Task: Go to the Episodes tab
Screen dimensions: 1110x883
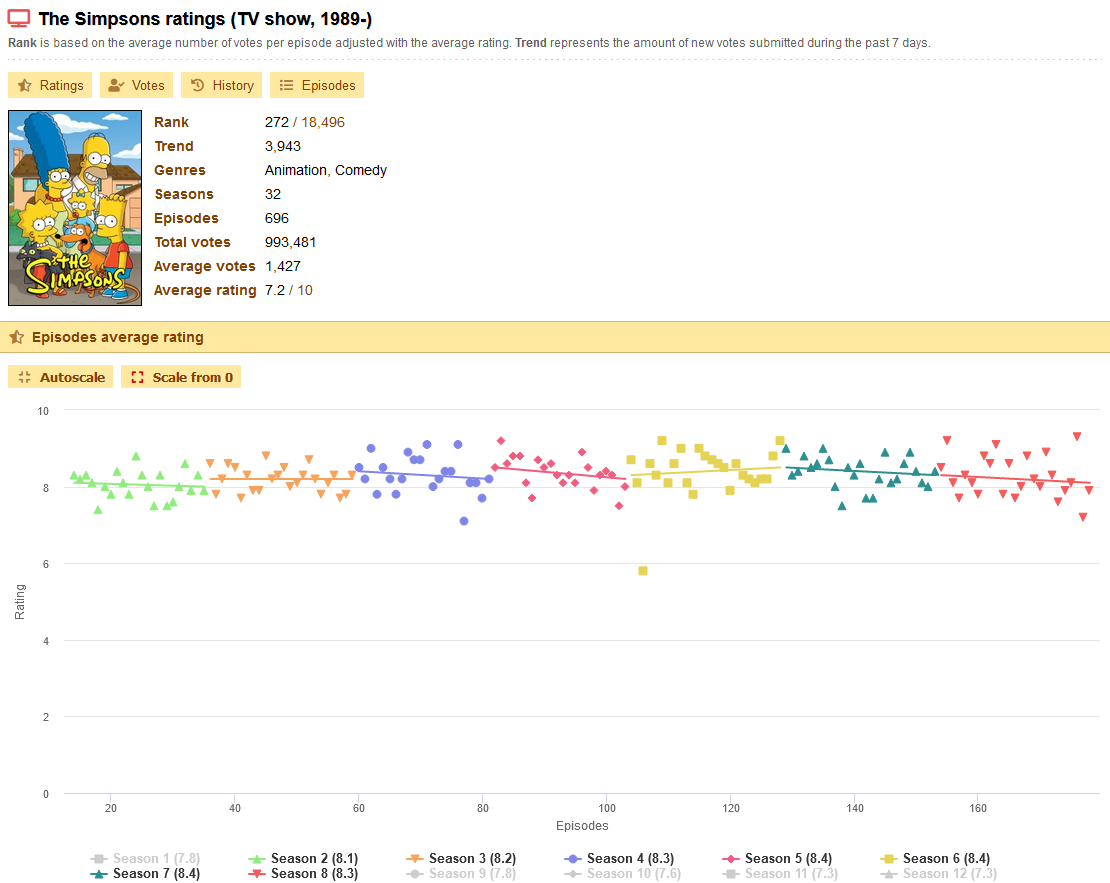Action: click(317, 85)
